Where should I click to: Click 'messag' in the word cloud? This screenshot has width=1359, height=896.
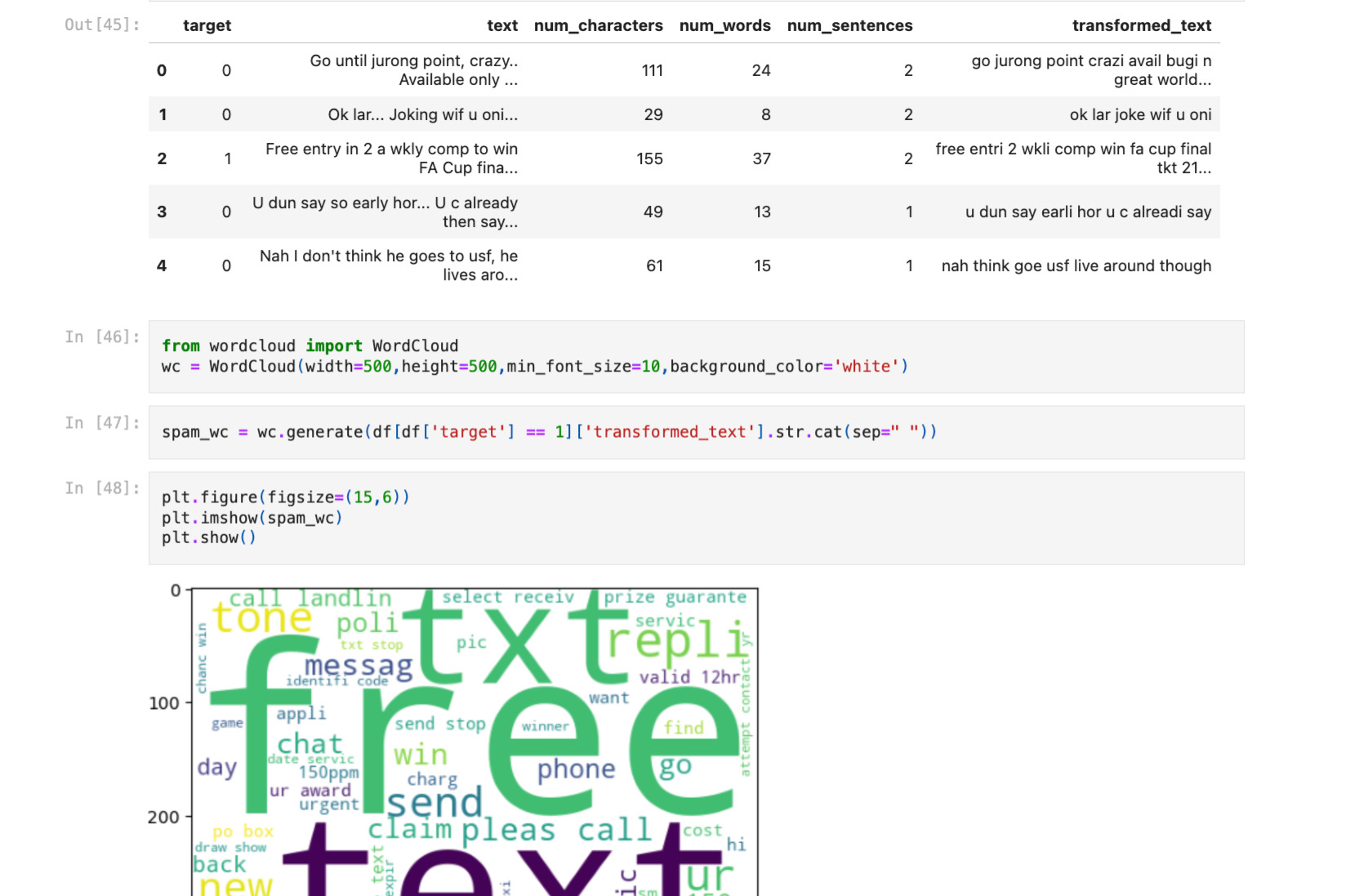pyautogui.click(x=359, y=667)
